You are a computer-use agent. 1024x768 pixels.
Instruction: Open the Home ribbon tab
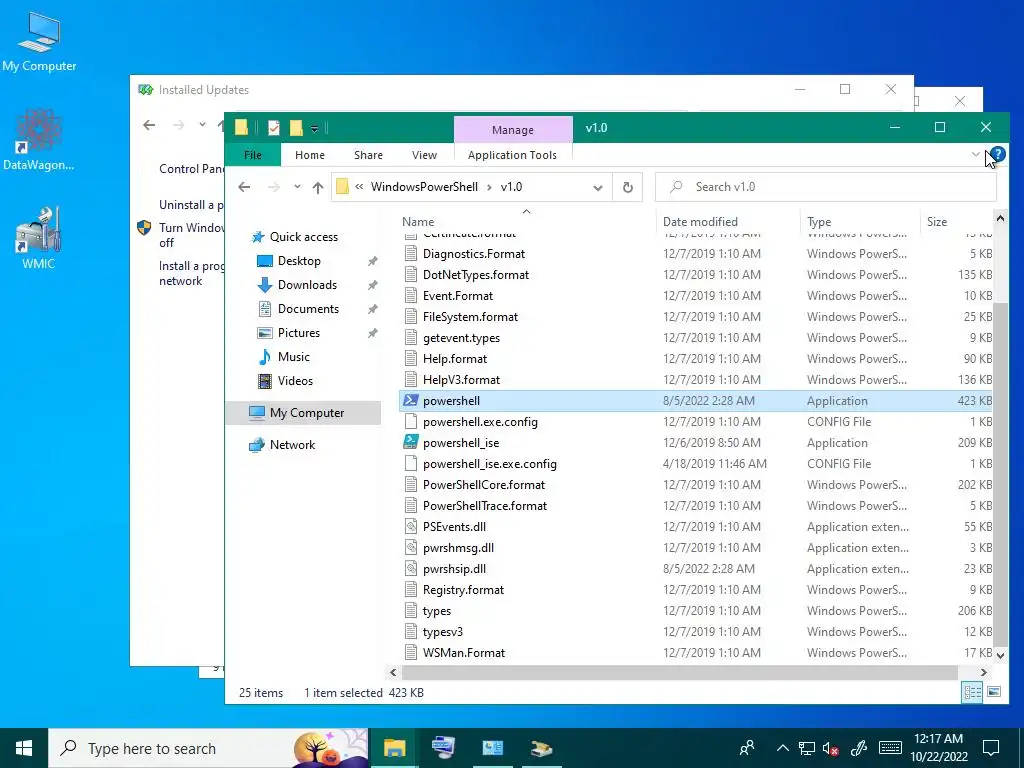(x=310, y=155)
